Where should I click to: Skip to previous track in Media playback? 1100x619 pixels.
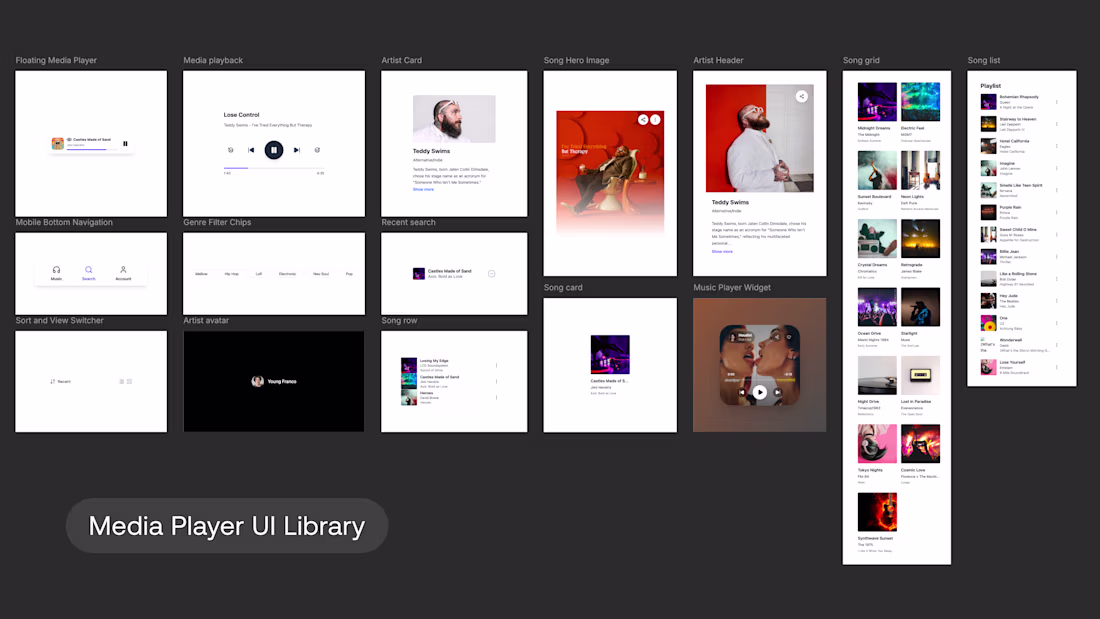[251, 149]
